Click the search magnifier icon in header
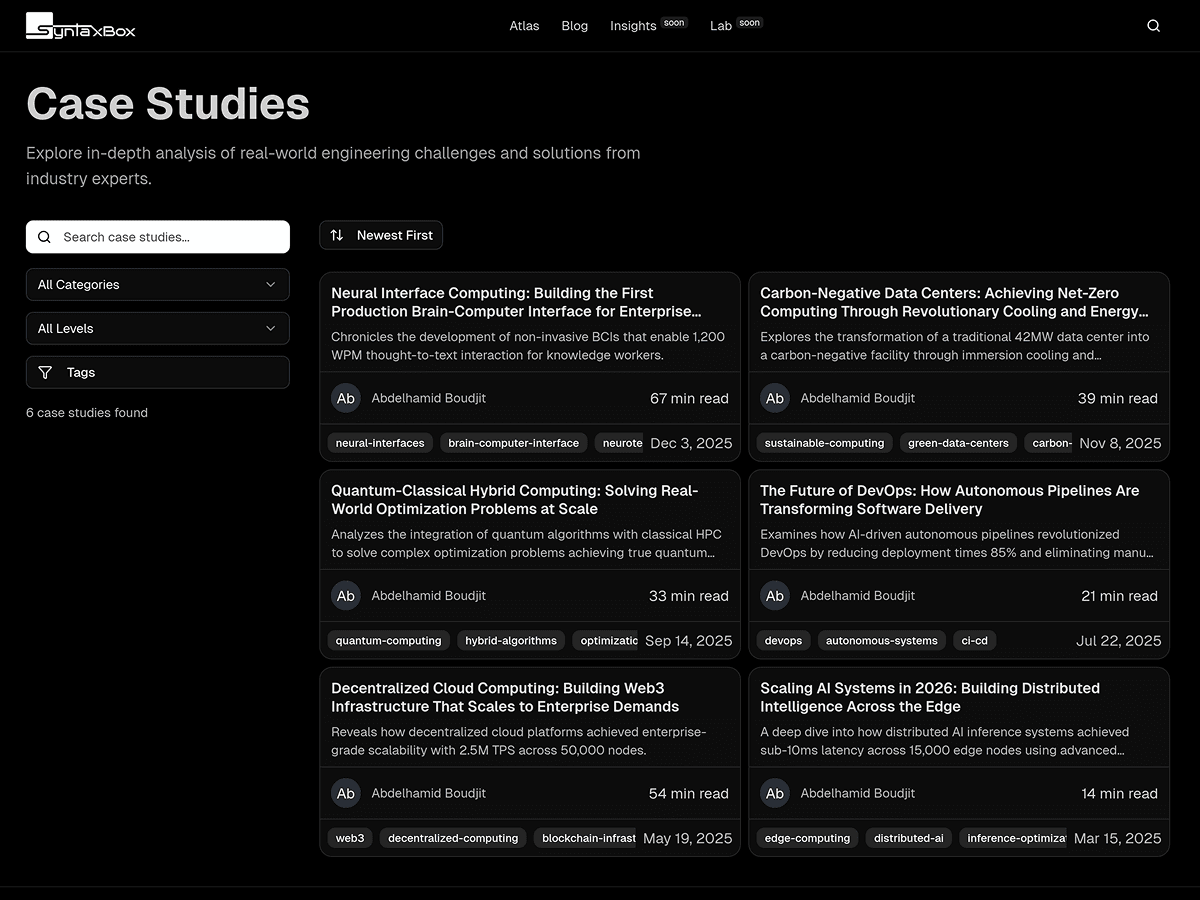 point(1153,26)
